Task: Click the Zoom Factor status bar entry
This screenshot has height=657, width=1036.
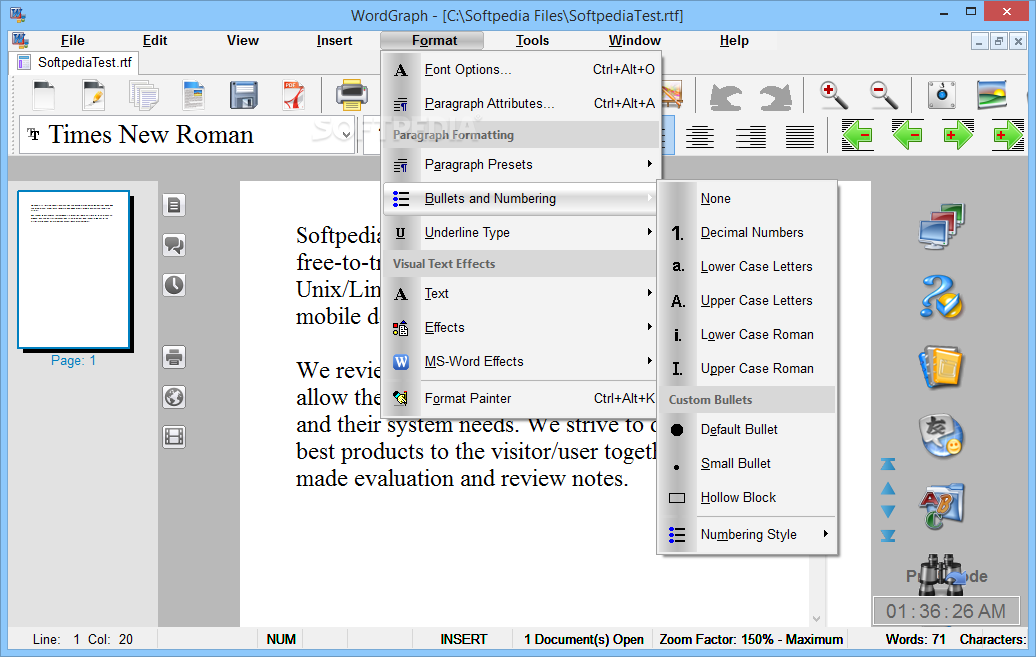Action: point(751,639)
